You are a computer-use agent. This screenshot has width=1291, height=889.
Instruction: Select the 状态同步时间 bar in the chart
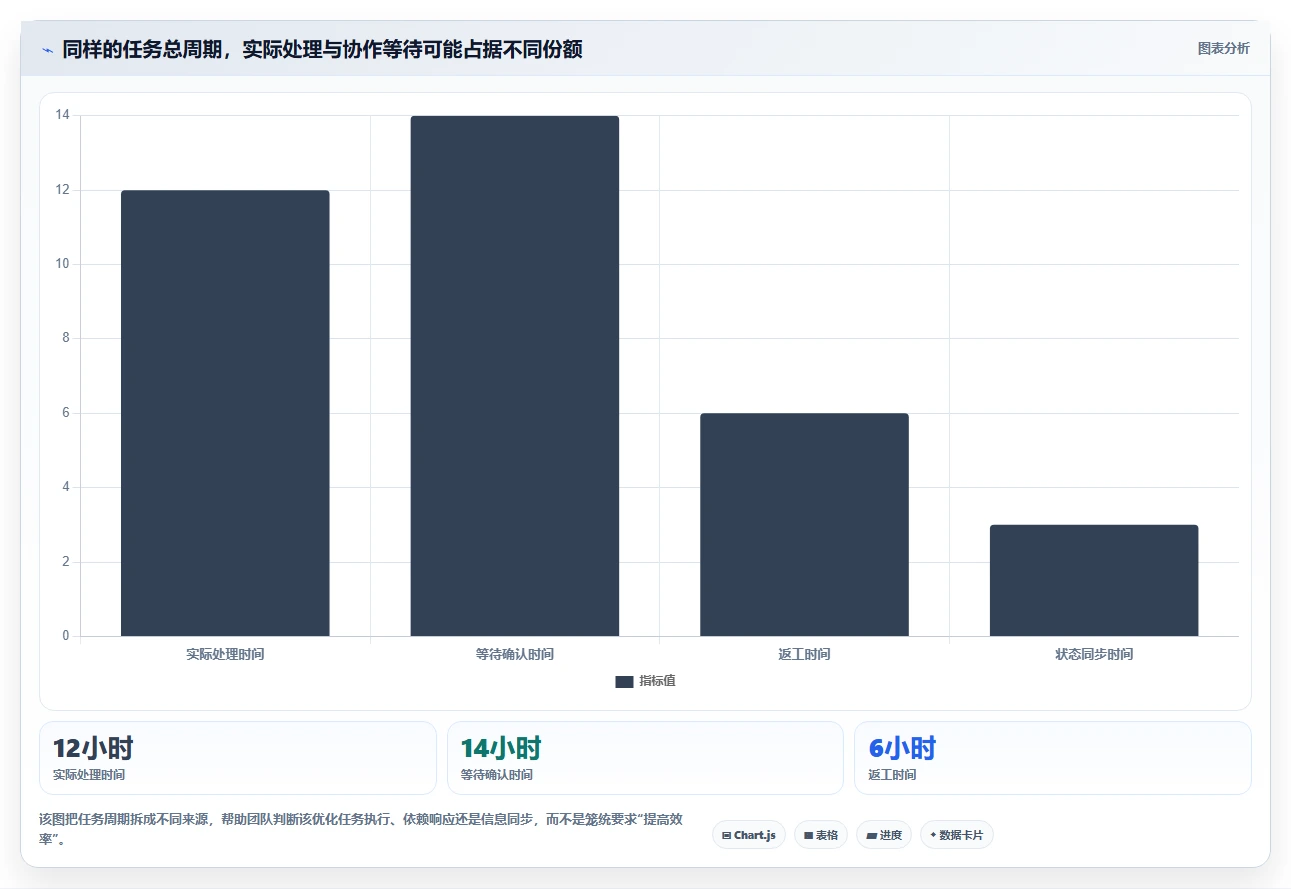[x=1094, y=580]
